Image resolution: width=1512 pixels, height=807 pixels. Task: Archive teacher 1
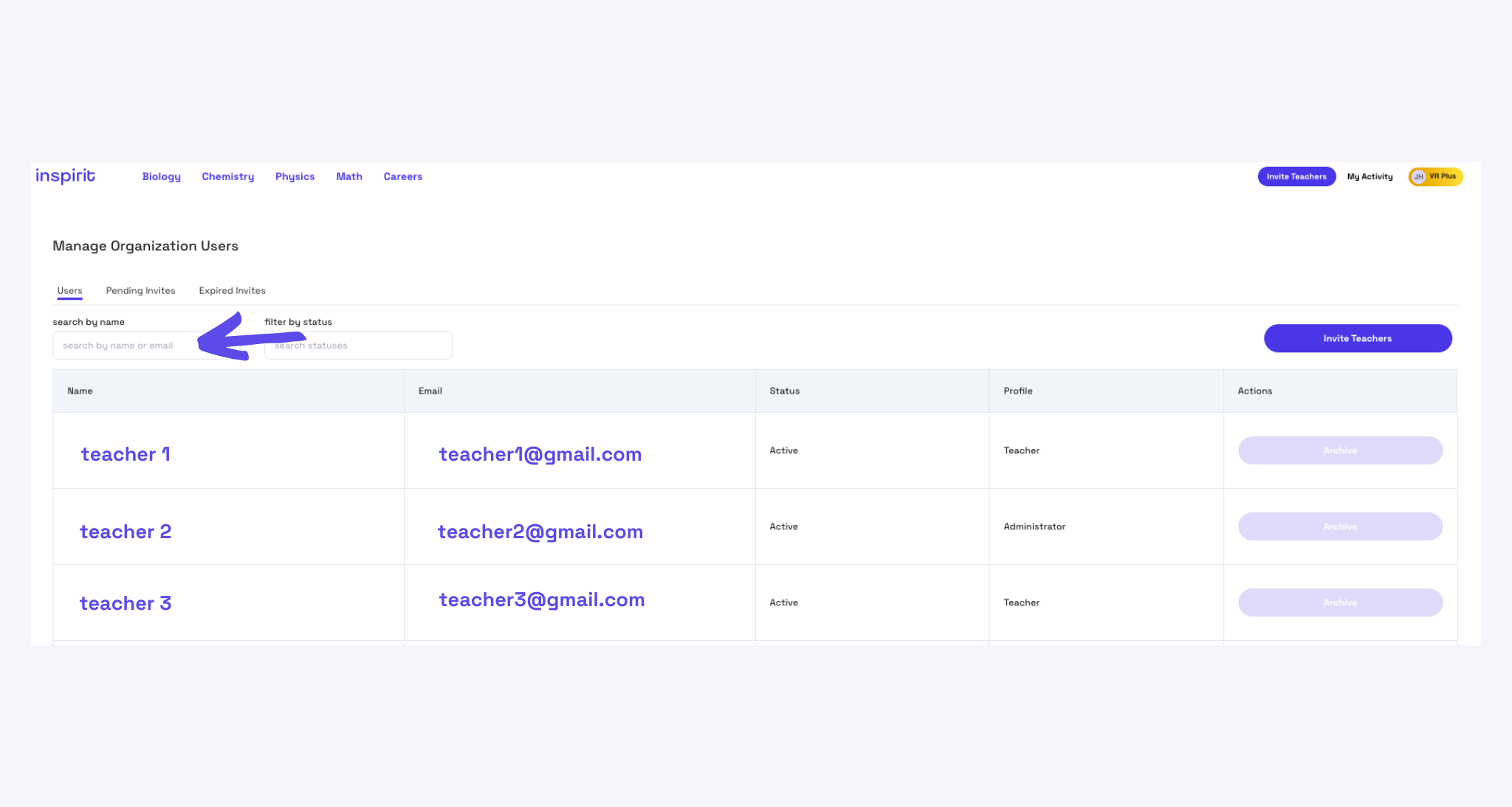click(x=1340, y=450)
